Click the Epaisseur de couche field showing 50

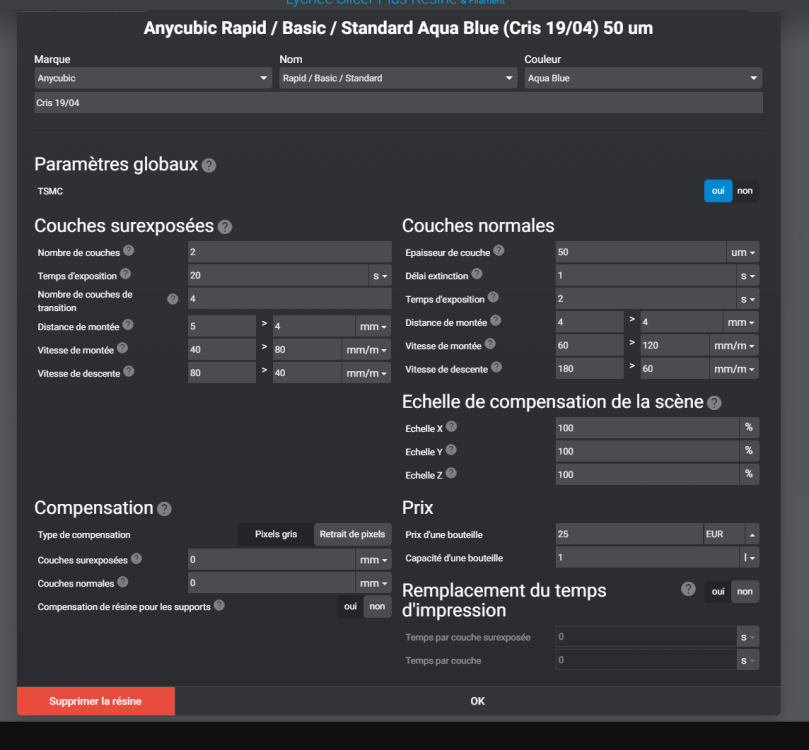click(641, 252)
